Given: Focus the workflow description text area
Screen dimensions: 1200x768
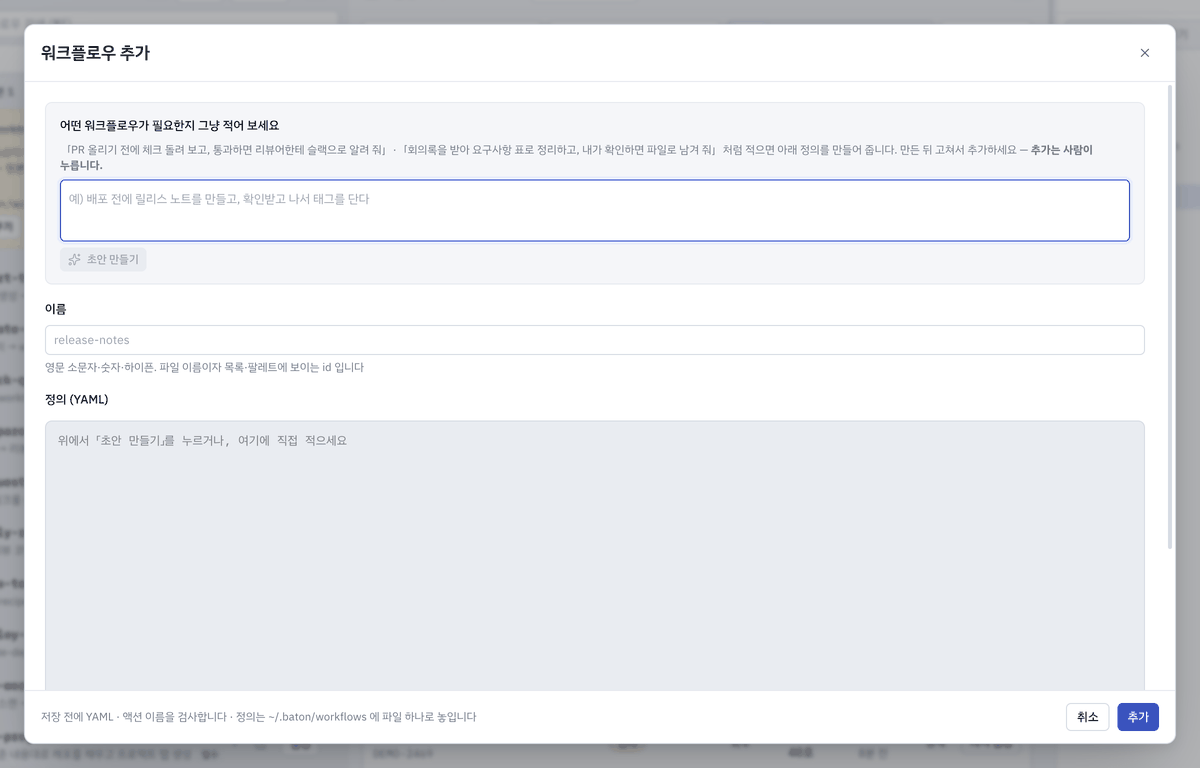Looking at the screenshot, I should 595,210.
